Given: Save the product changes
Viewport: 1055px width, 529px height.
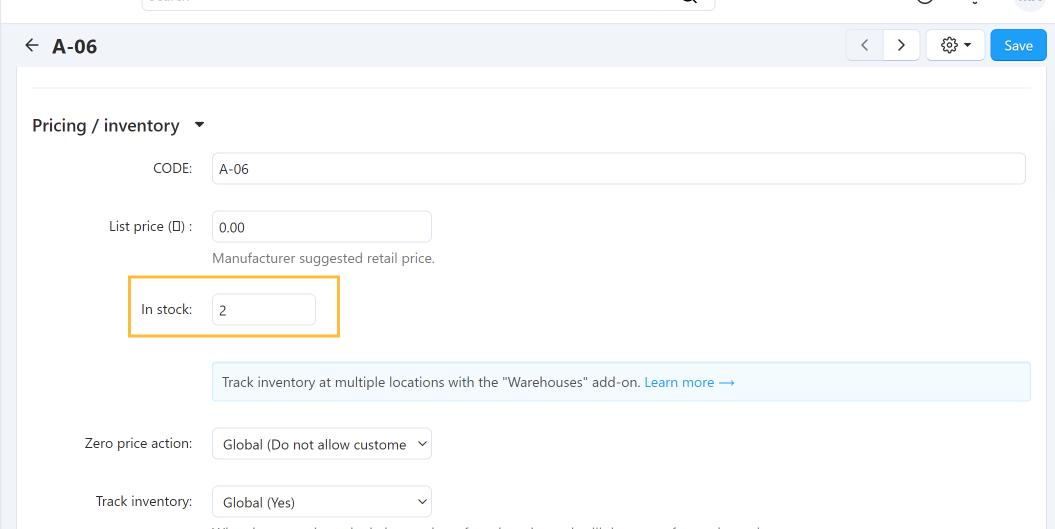Looking at the screenshot, I should (1018, 45).
